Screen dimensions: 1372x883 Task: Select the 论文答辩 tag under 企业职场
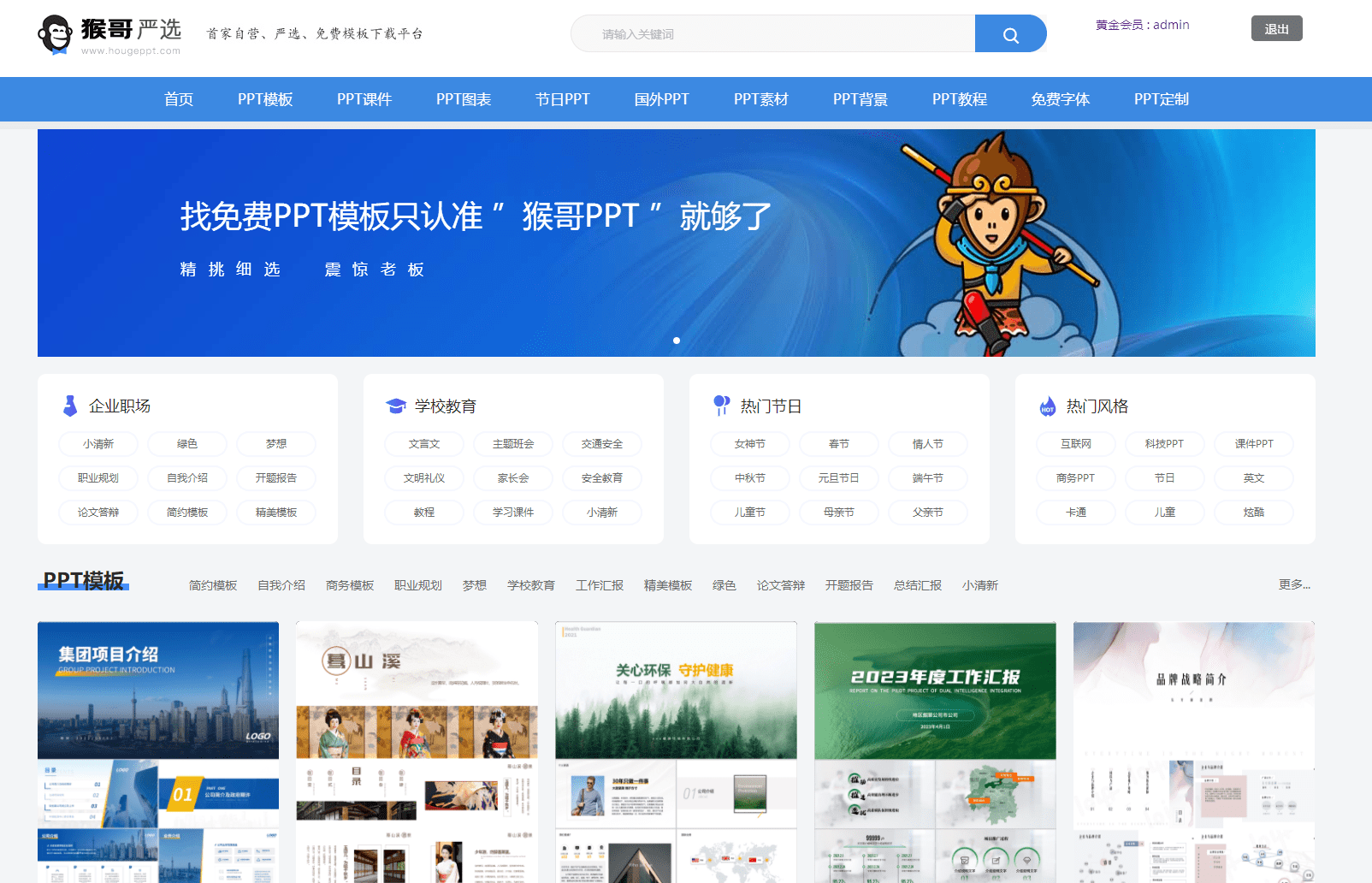point(98,513)
